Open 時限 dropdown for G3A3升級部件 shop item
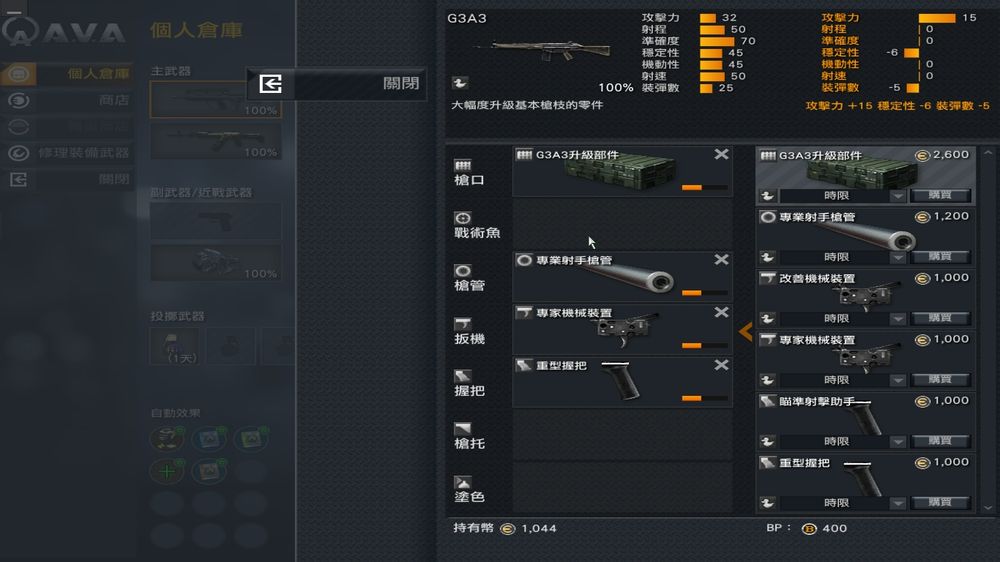 coord(842,196)
